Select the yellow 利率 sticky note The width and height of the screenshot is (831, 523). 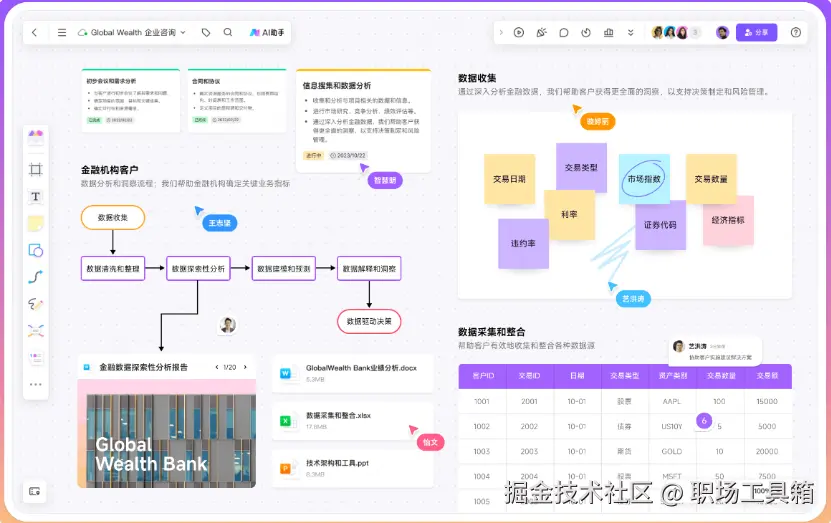click(570, 215)
